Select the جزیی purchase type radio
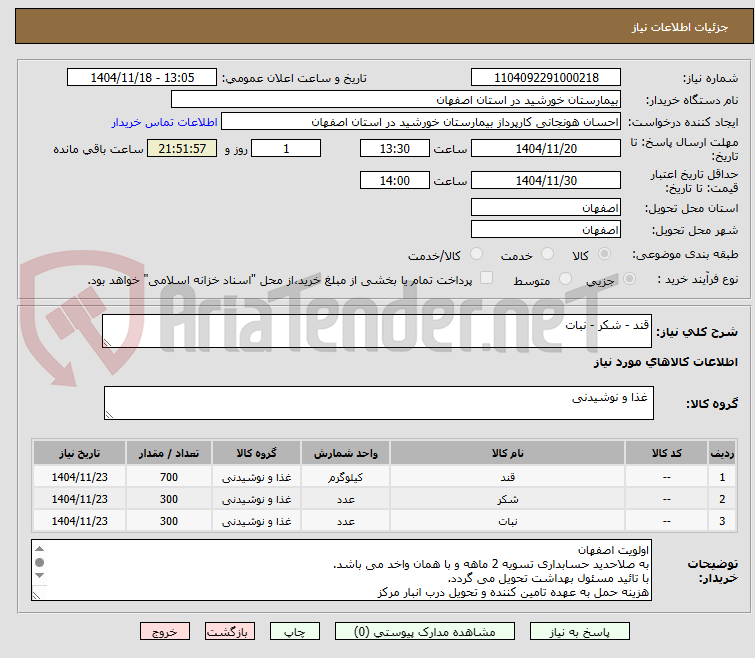 point(629,279)
